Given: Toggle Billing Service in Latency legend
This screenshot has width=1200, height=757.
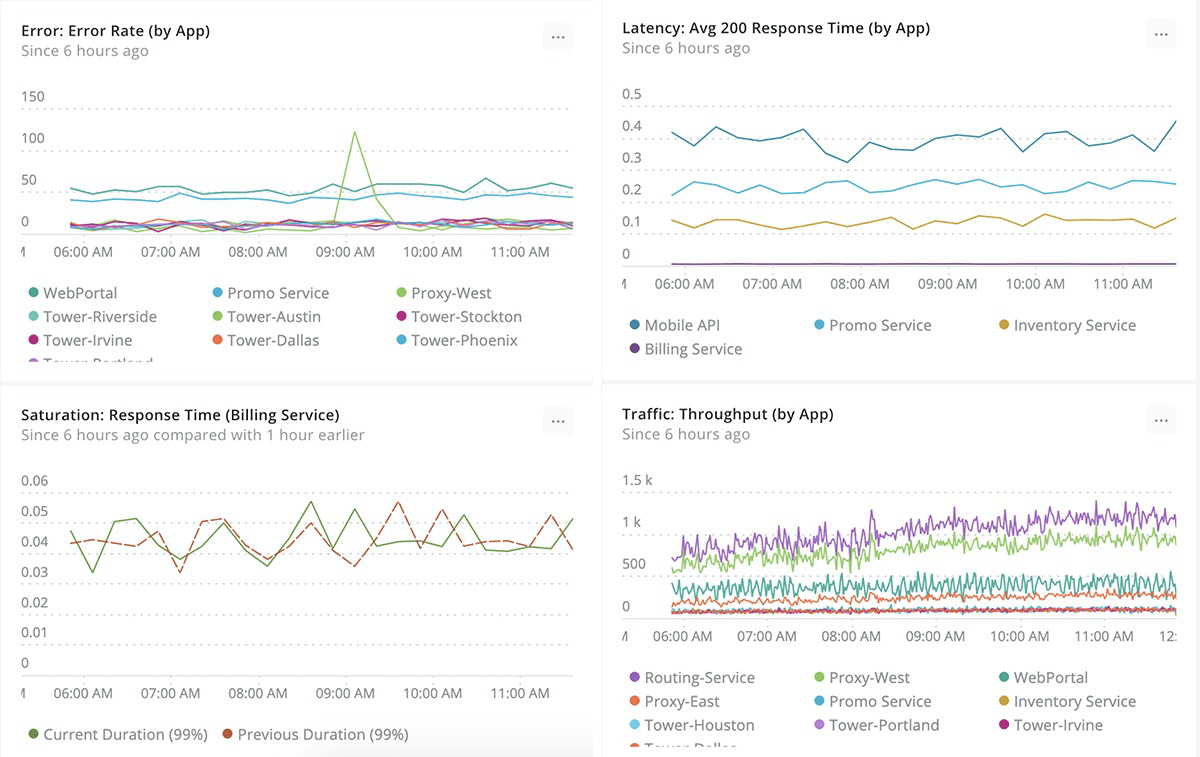Looking at the screenshot, I should click(685, 349).
